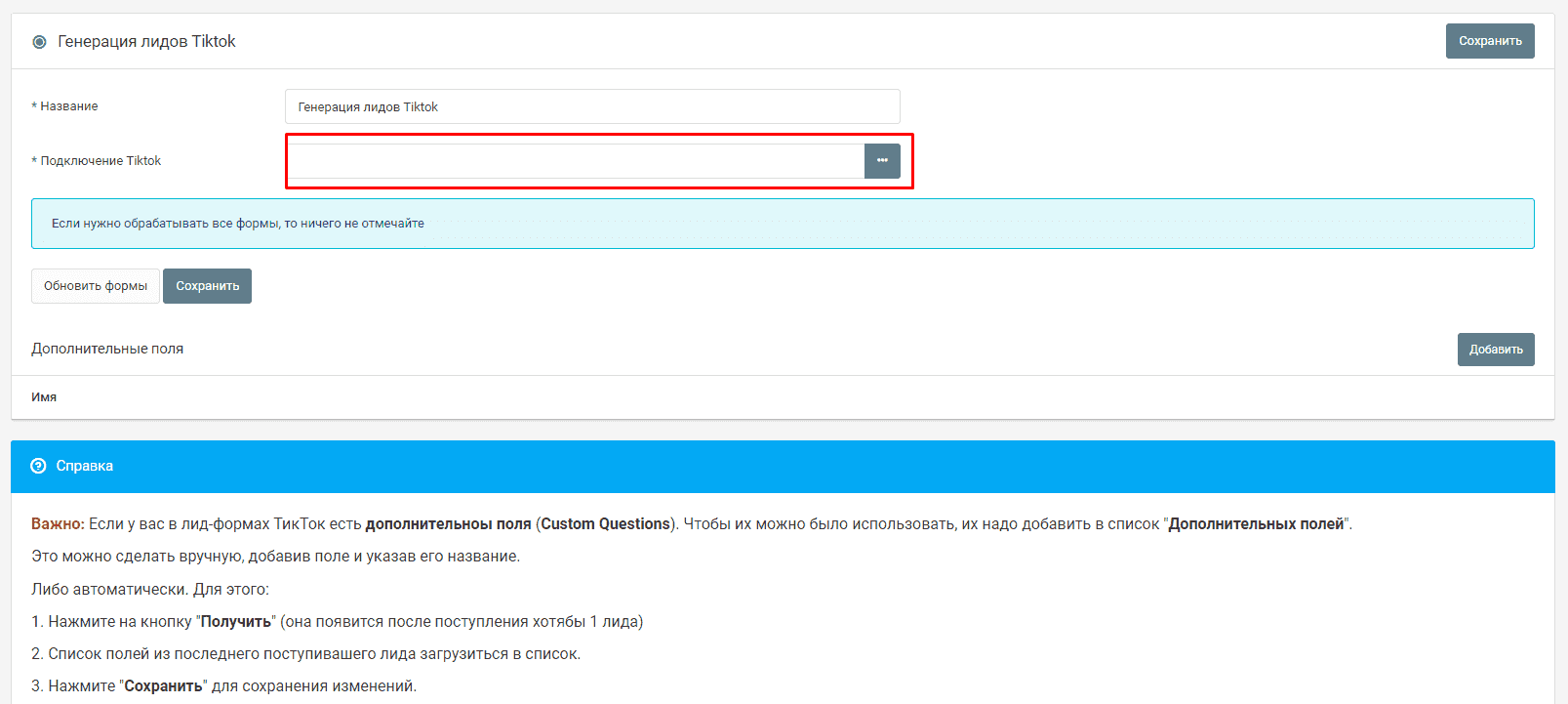Focus the Название text field
The width and height of the screenshot is (1568, 704).
pos(591,106)
